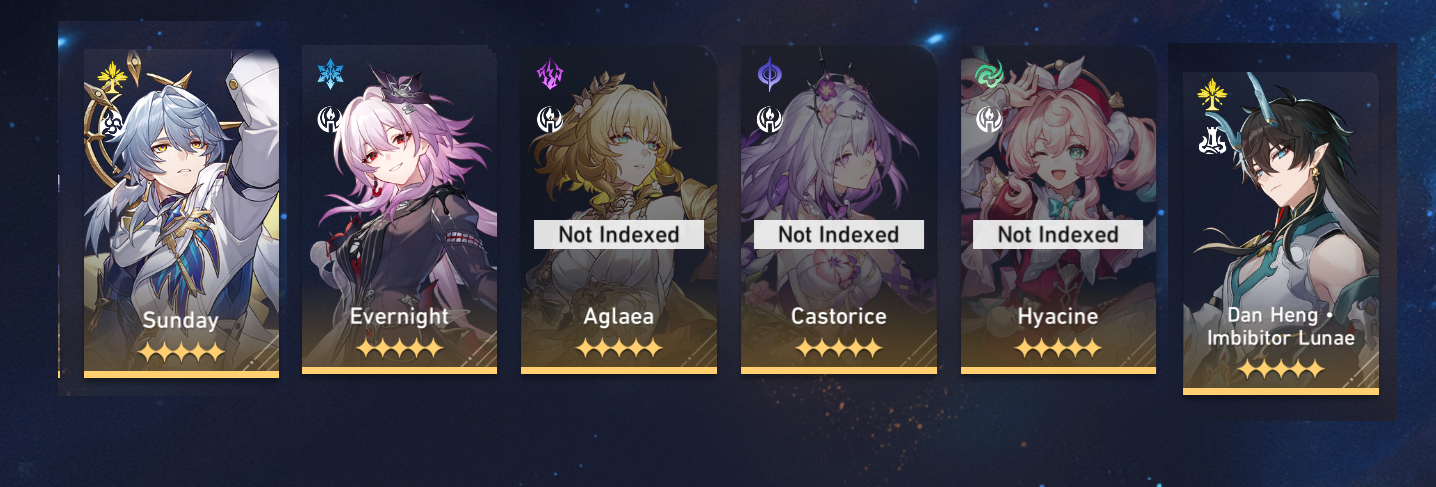Click Aglaea's Remembrance path icon
Image resolution: width=1436 pixels, height=487 pixels.
(x=549, y=120)
